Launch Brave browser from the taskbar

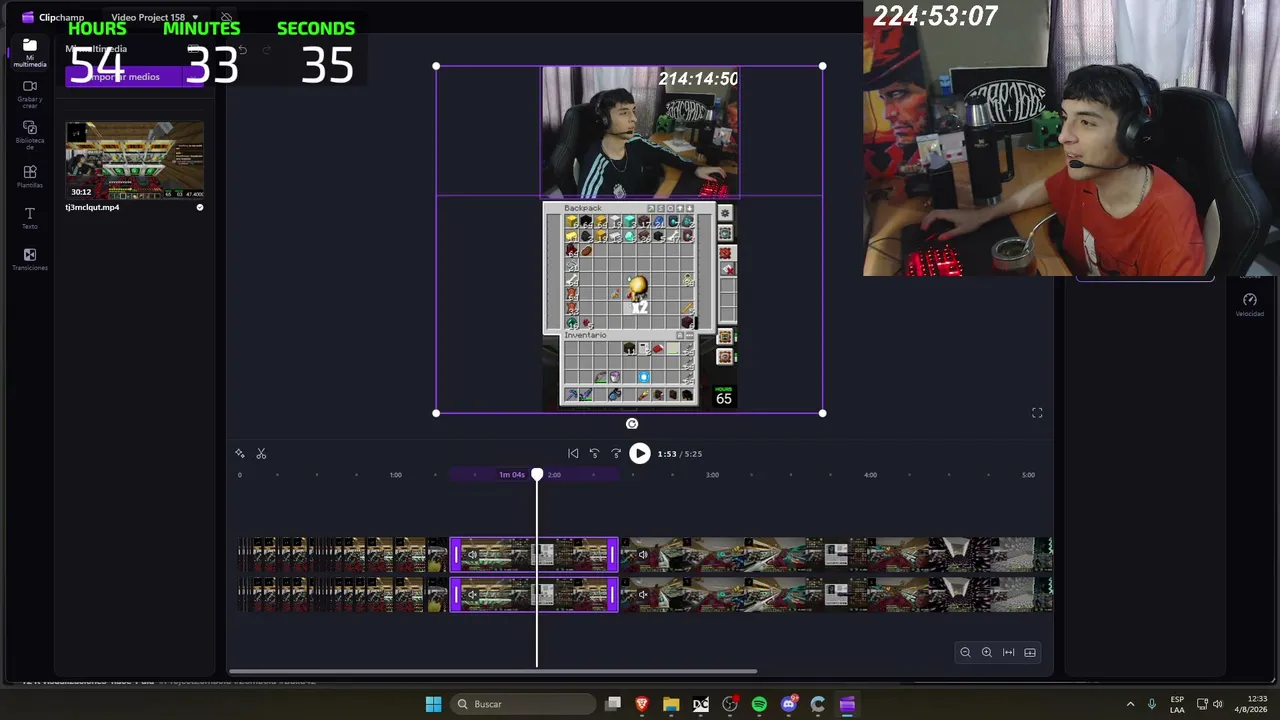[642, 704]
